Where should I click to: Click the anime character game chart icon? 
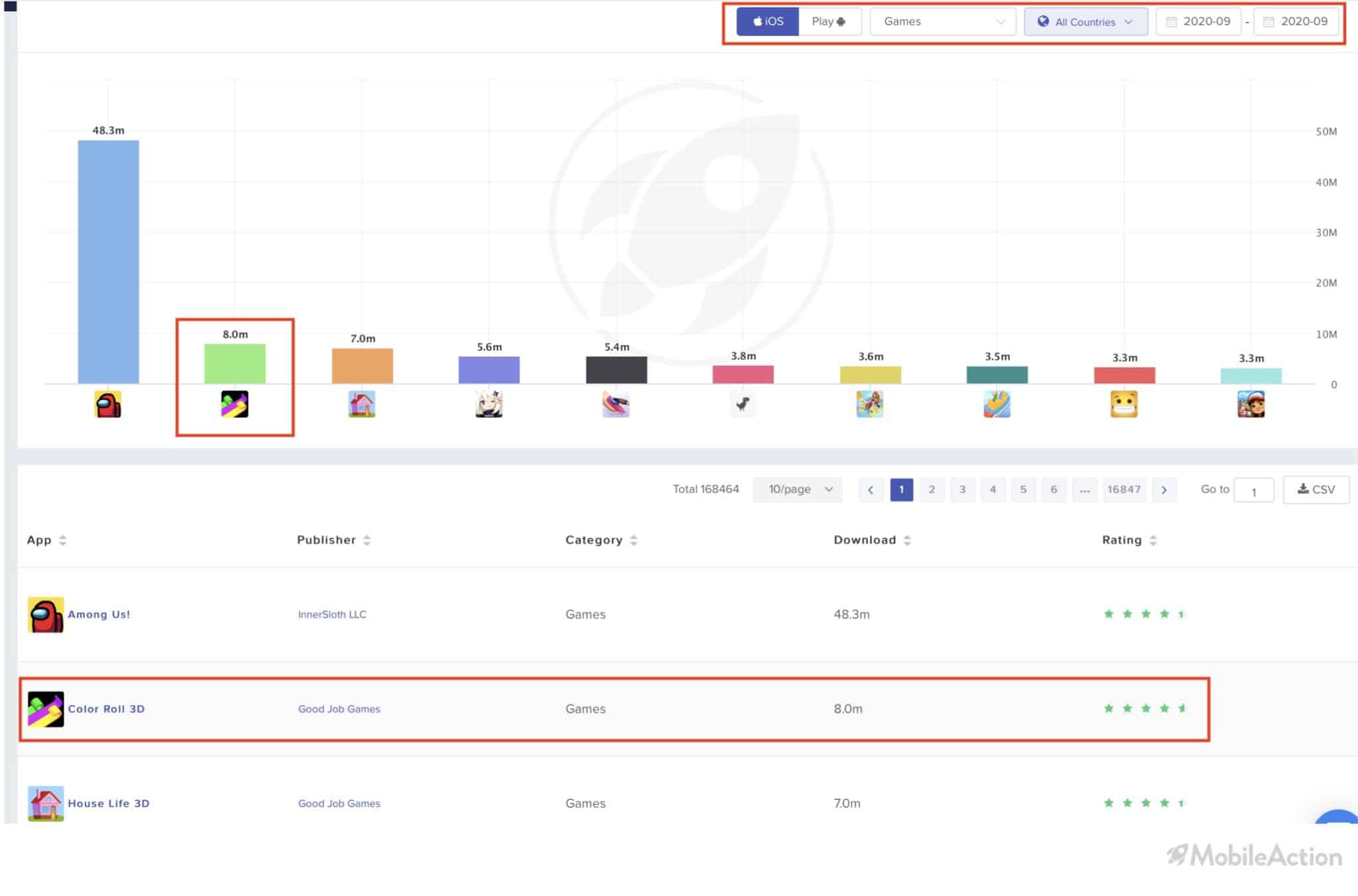(489, 404)
